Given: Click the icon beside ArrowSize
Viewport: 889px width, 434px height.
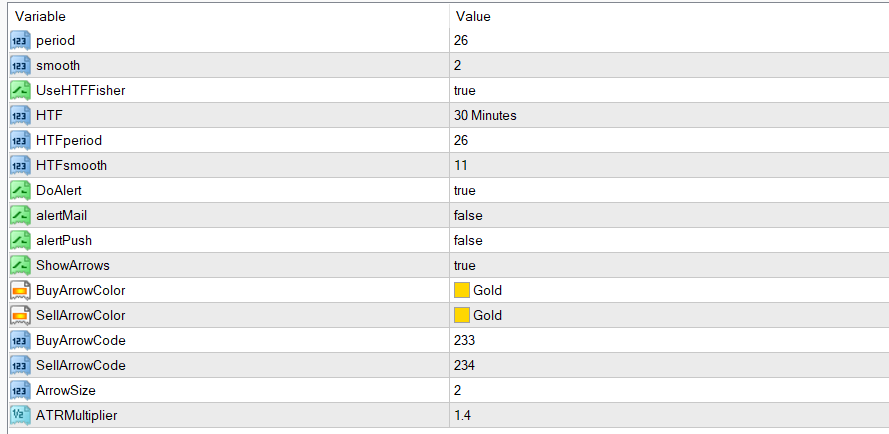Looking at the screenshot, I should [20, 391].
